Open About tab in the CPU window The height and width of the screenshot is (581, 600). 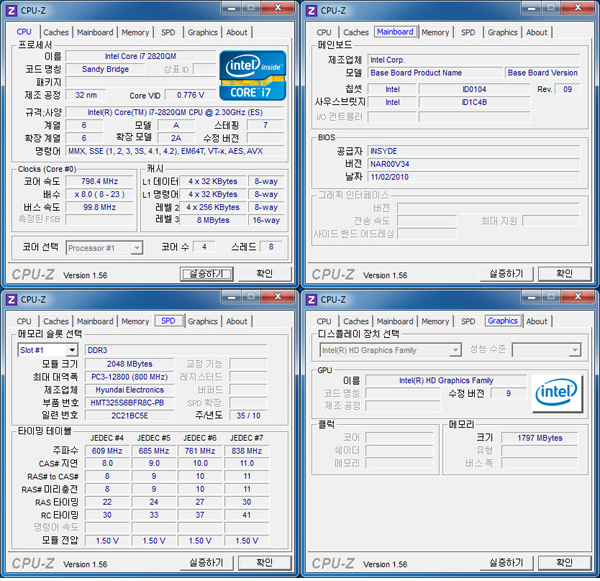point(236,32)
